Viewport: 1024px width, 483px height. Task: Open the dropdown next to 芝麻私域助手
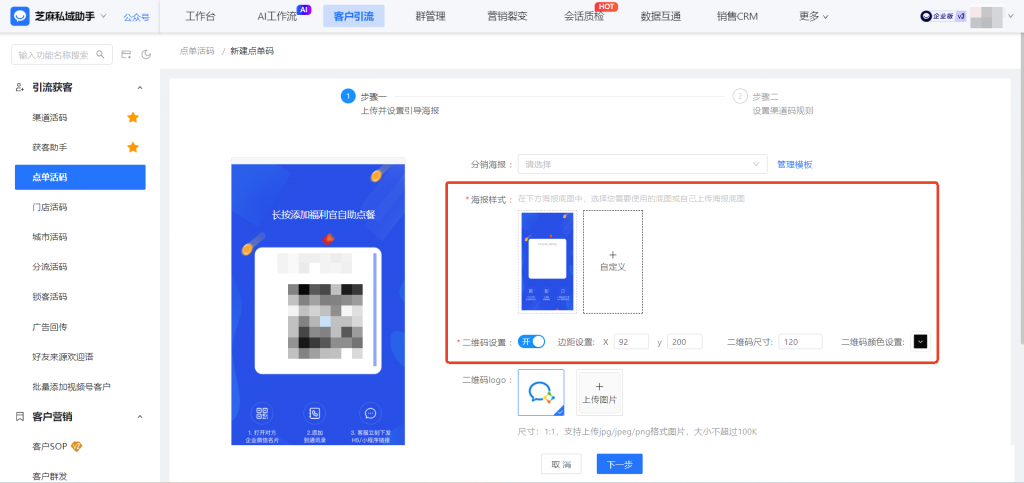(x=103, y=16)
